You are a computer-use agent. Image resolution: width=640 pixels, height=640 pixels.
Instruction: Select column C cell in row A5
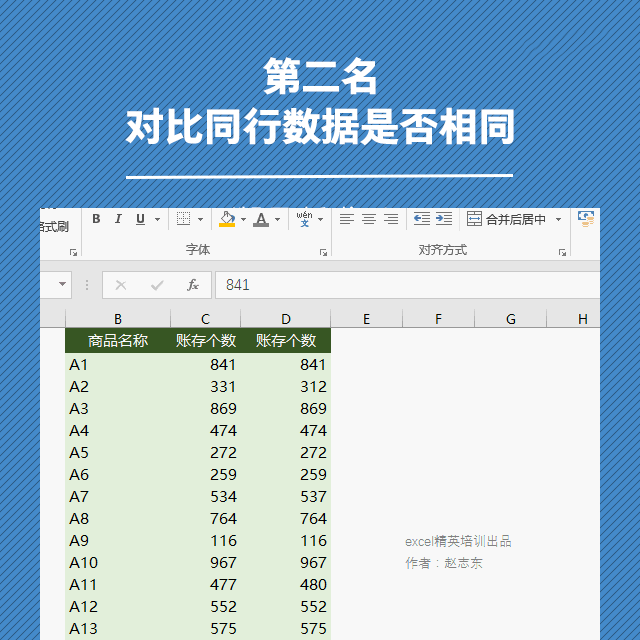tap(205, 453)
